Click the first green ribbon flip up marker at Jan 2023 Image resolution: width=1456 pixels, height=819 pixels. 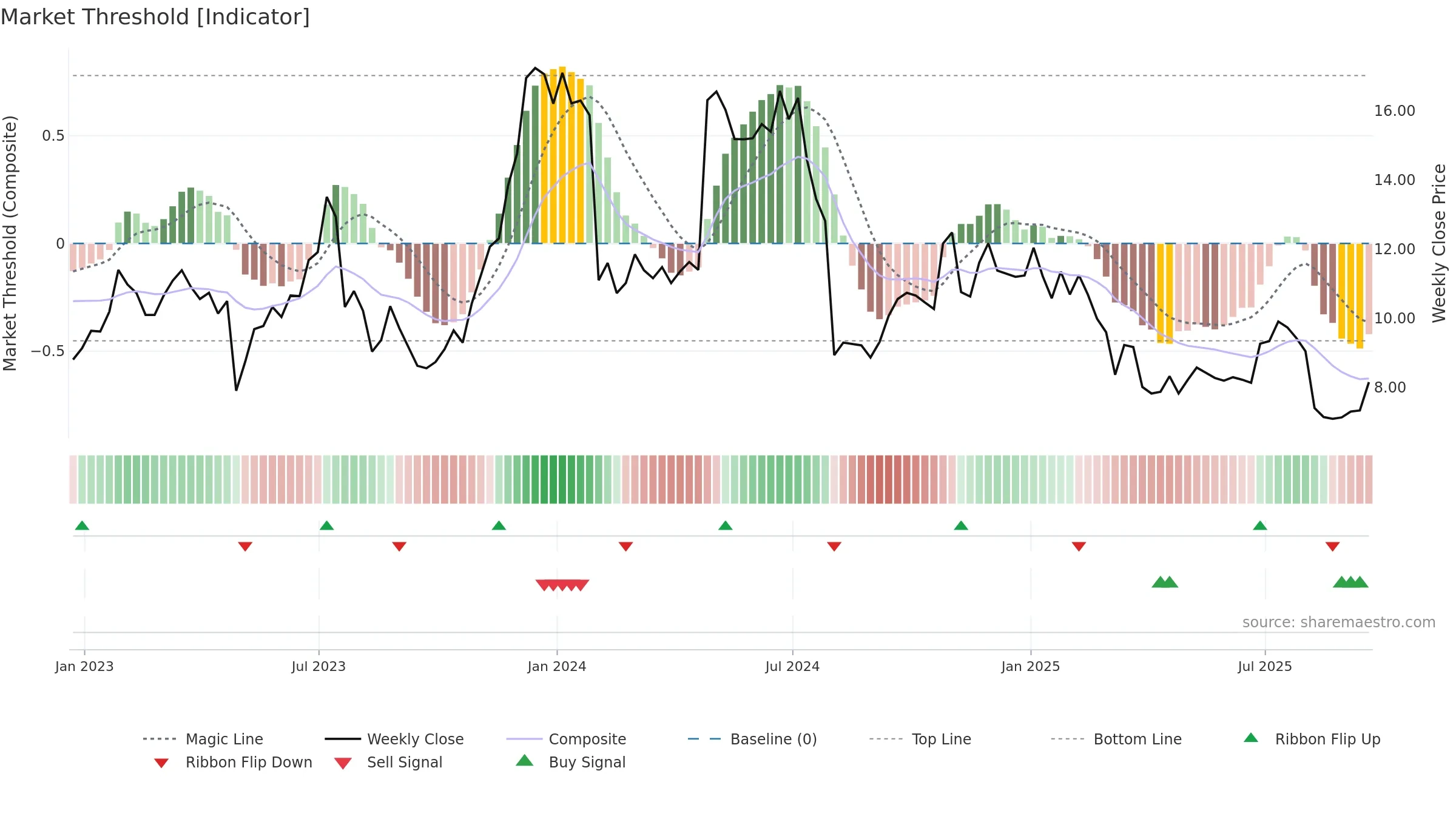(x=82, y=525)
